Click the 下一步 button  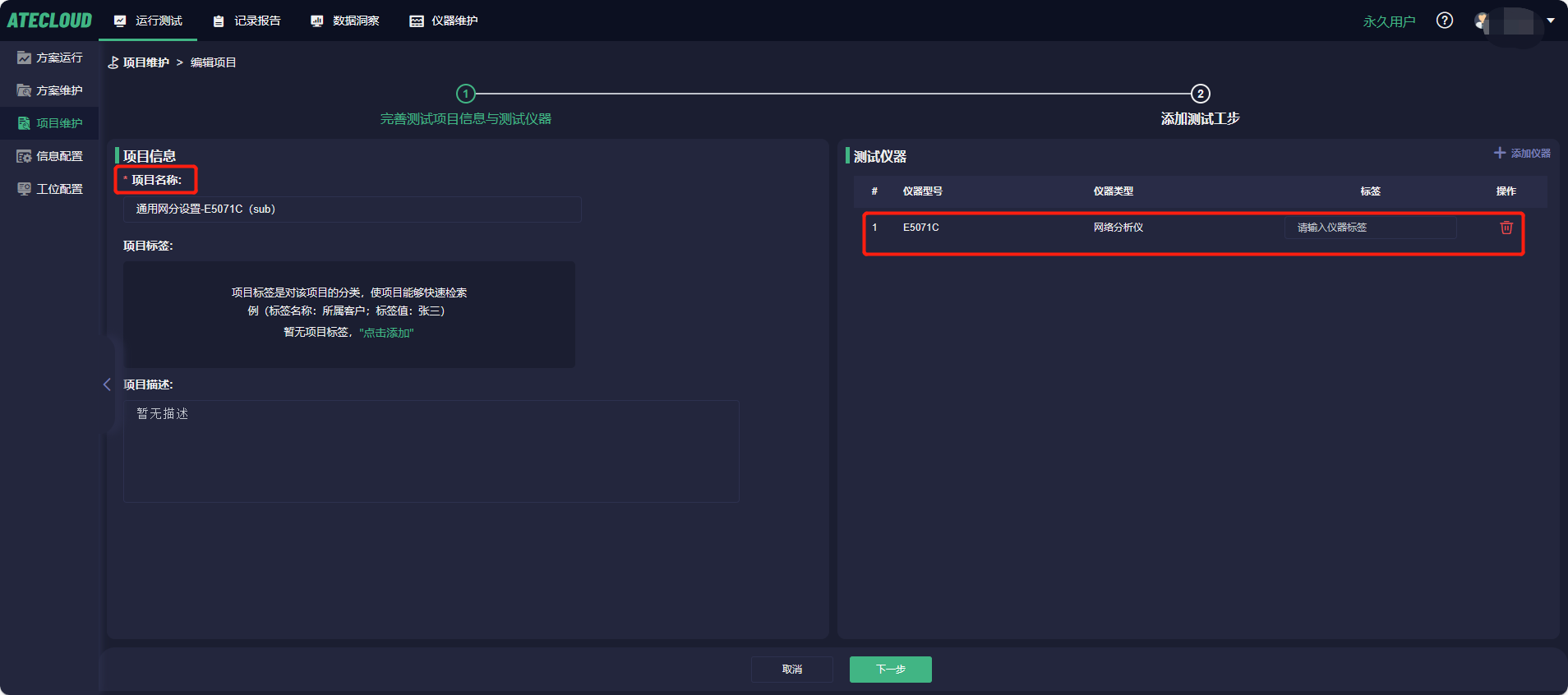[x=891, y=670]
